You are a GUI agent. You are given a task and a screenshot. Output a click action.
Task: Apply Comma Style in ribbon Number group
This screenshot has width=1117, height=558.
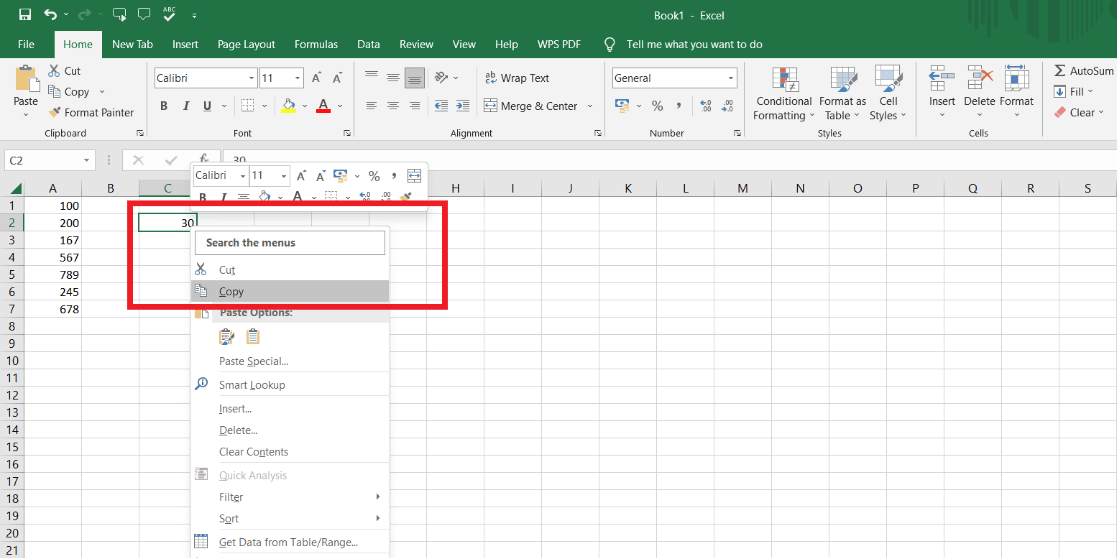[x=678, y=106]
